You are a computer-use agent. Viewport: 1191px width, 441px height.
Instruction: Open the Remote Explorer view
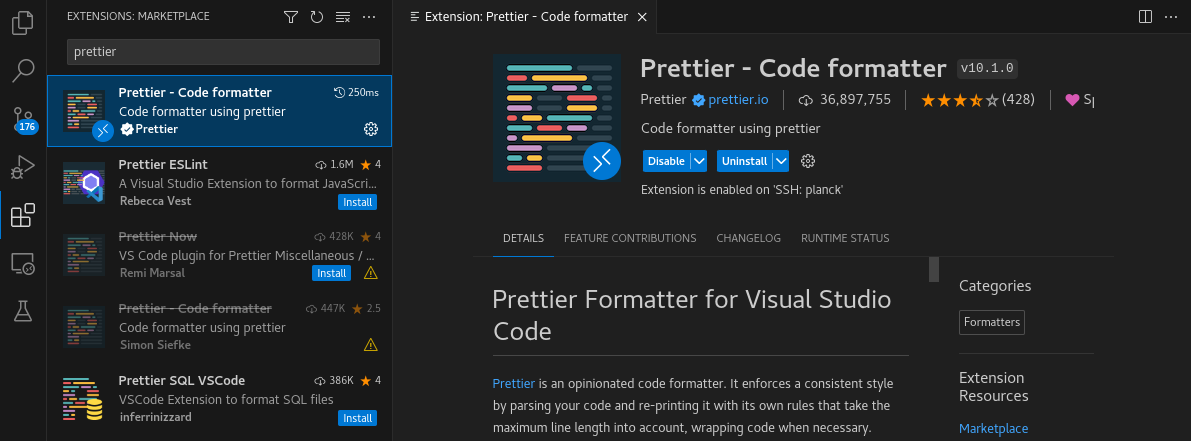(x=23, y=263)
